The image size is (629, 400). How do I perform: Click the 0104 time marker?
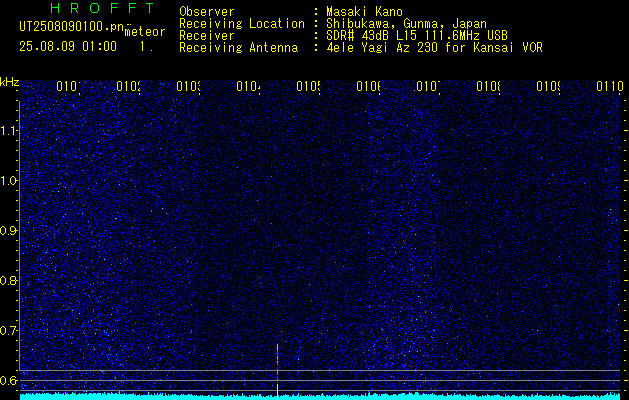[x=248, y=86]
